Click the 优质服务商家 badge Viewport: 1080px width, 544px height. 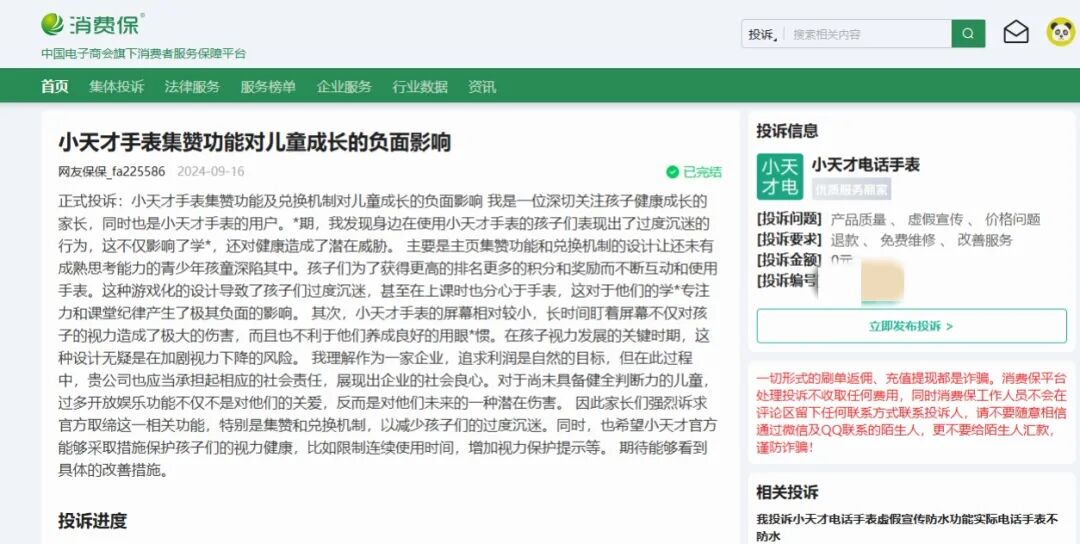[x=850, y=189]
